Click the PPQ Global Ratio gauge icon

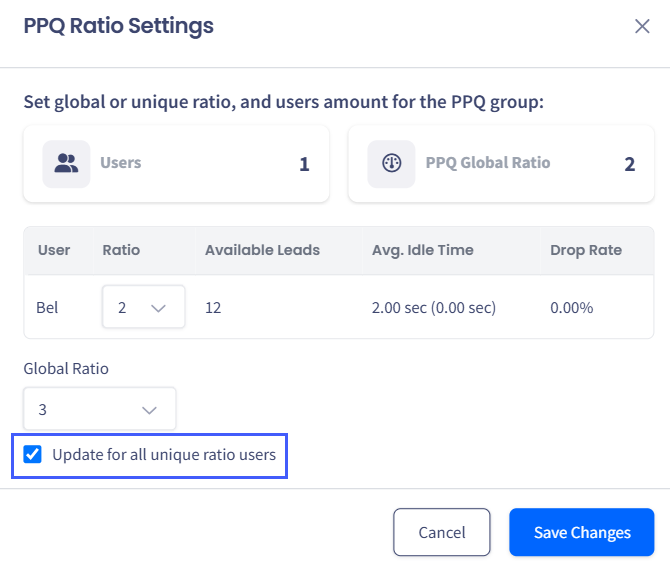[391, 164]
